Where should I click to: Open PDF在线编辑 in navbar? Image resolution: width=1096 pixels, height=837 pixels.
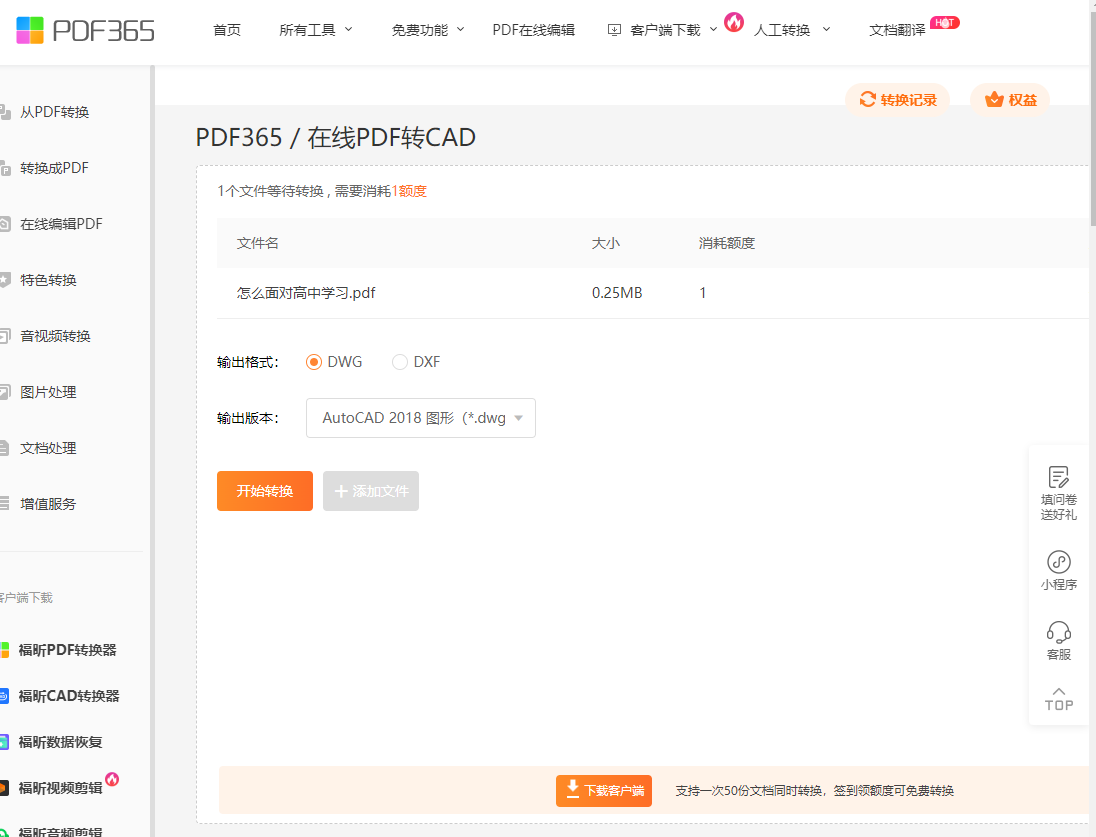tap(533, 30)
